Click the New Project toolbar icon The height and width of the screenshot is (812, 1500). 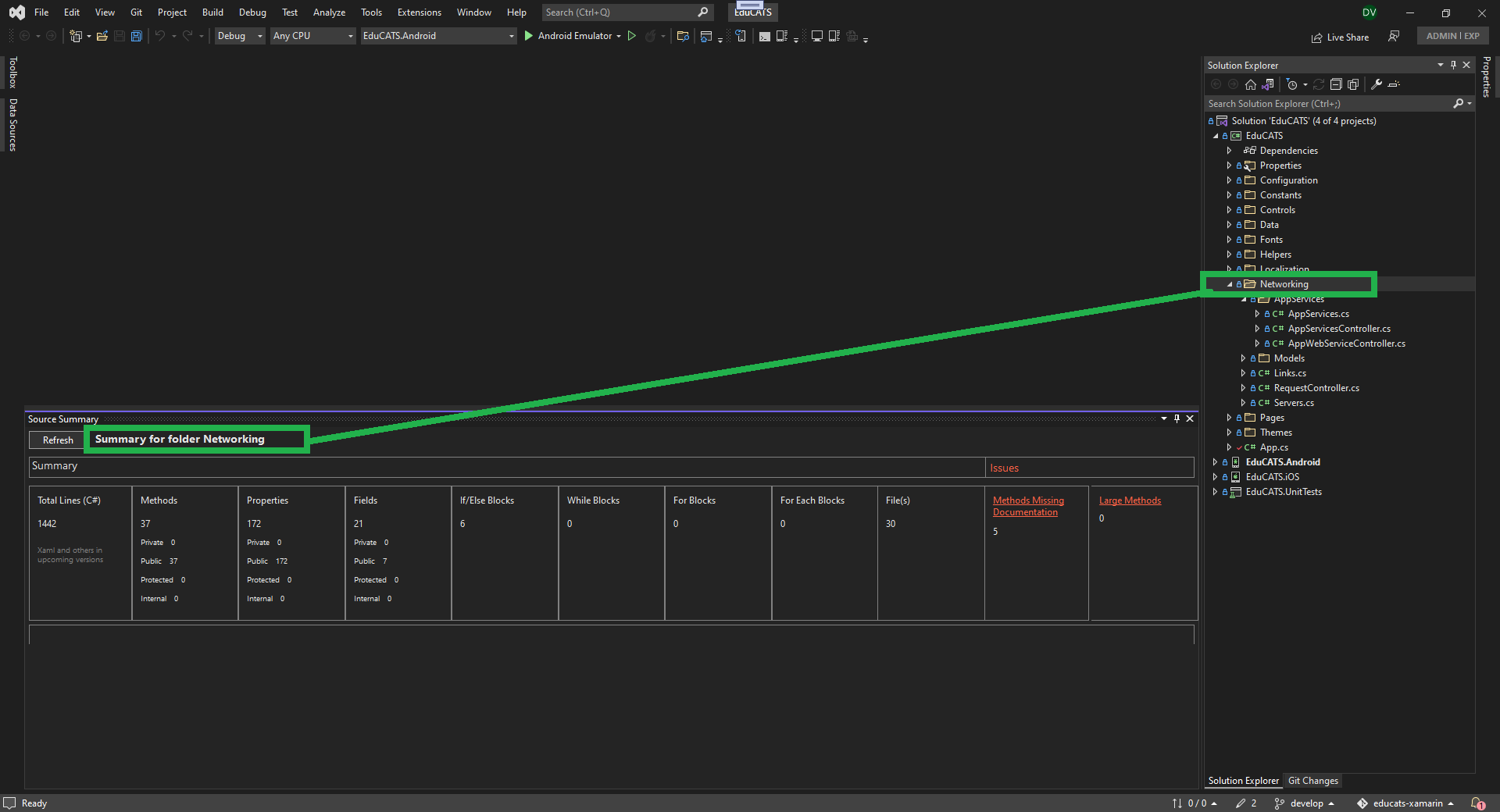coord(76,36)
